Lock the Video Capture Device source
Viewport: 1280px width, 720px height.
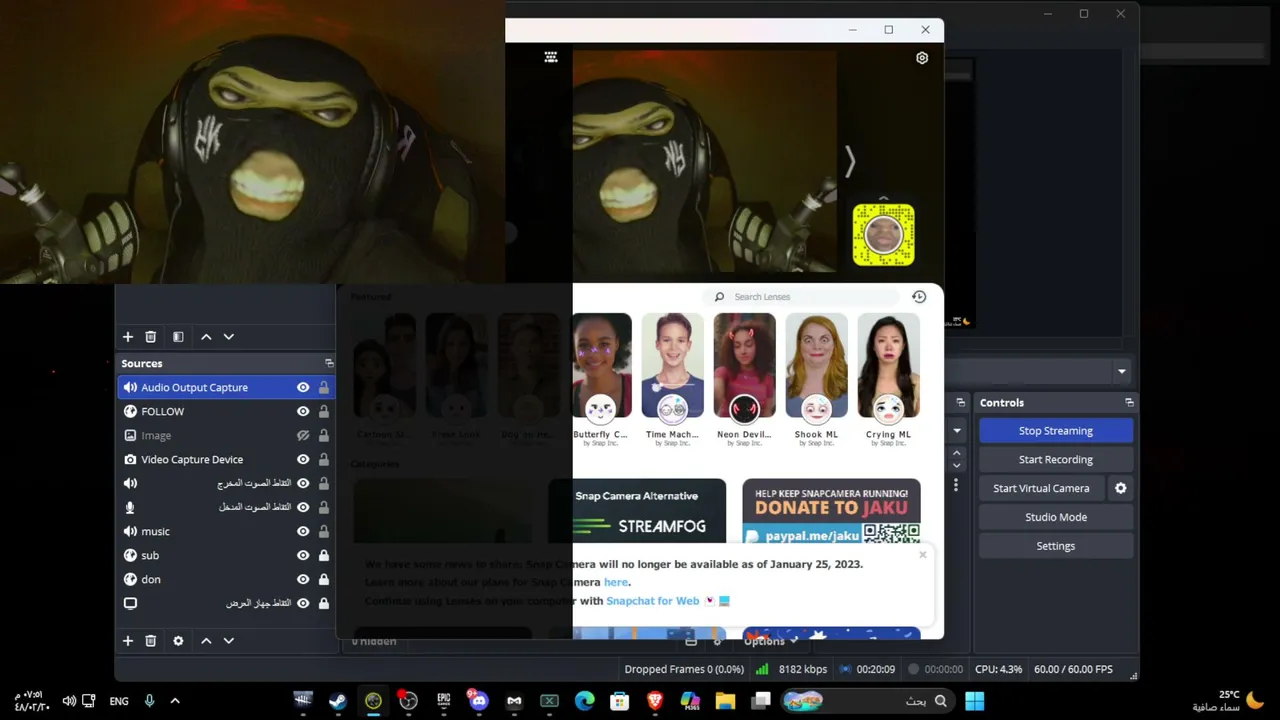324,459
